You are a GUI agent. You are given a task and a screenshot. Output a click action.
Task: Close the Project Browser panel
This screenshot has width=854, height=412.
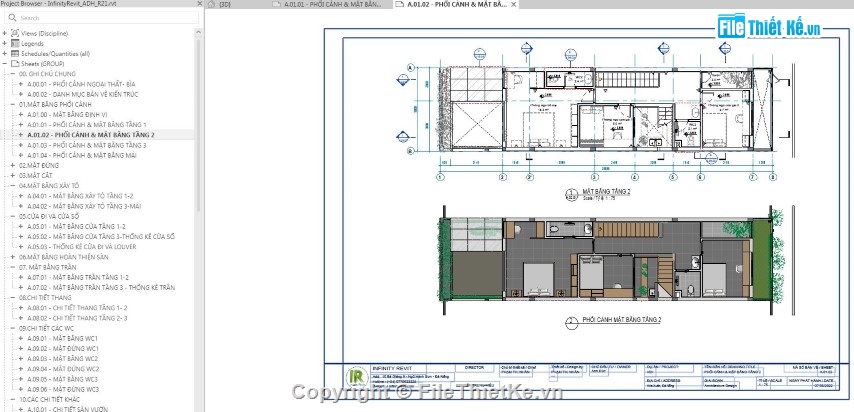pyautogui.click(x=199, y=3)
